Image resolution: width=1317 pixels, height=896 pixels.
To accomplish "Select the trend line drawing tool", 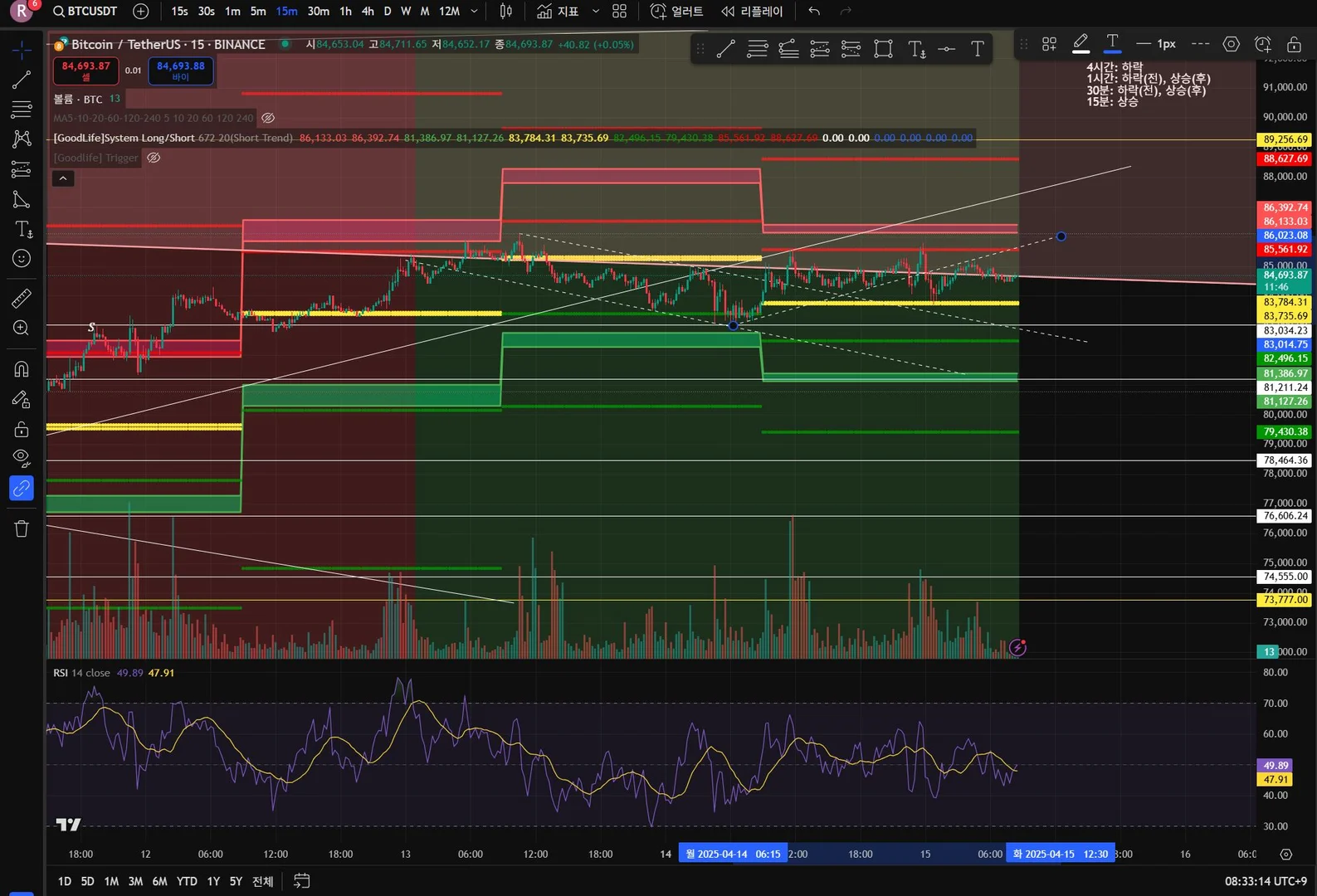I will [22, 80].
